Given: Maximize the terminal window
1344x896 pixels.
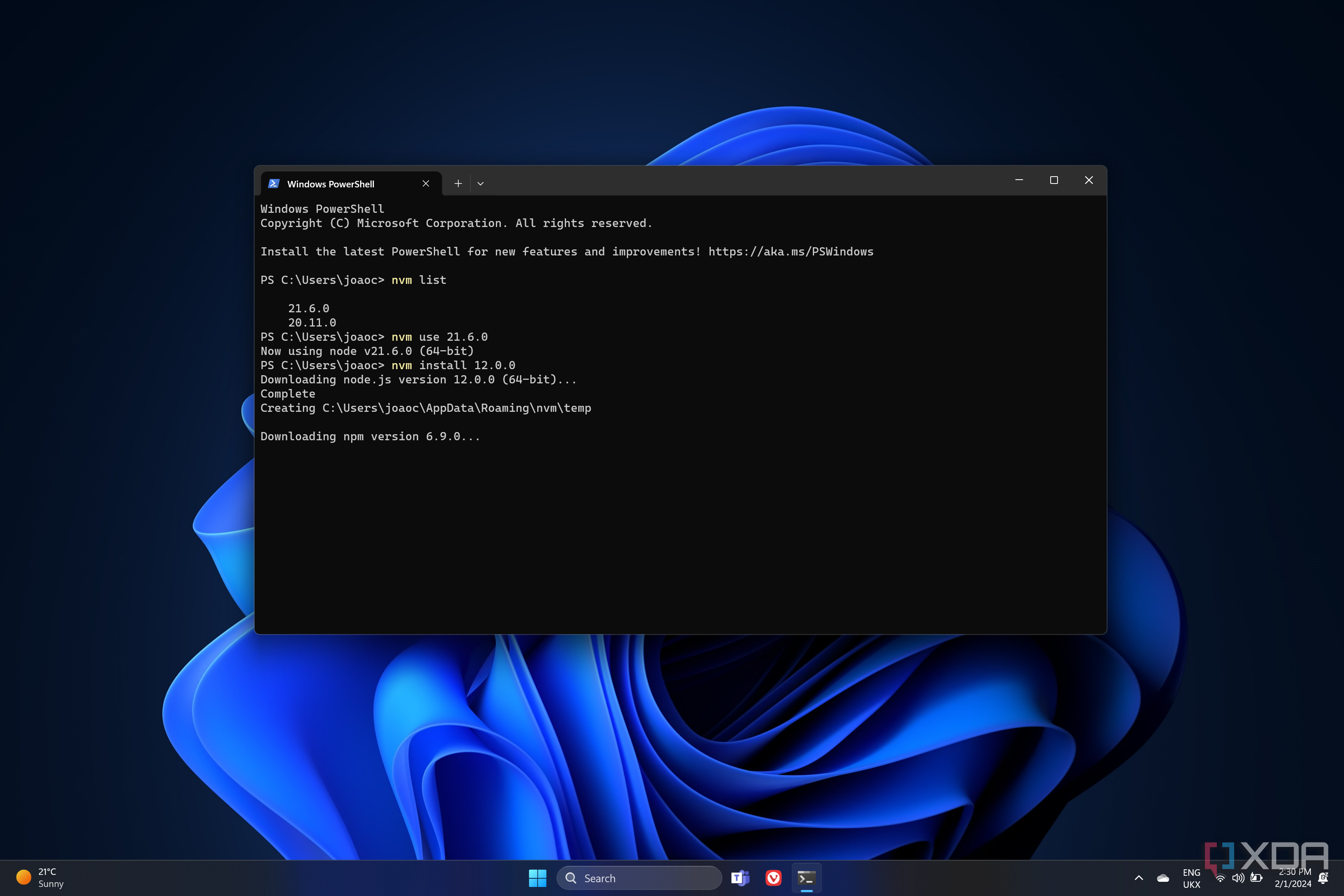Looking at the screenshot, I should [x=1054, y=180].
